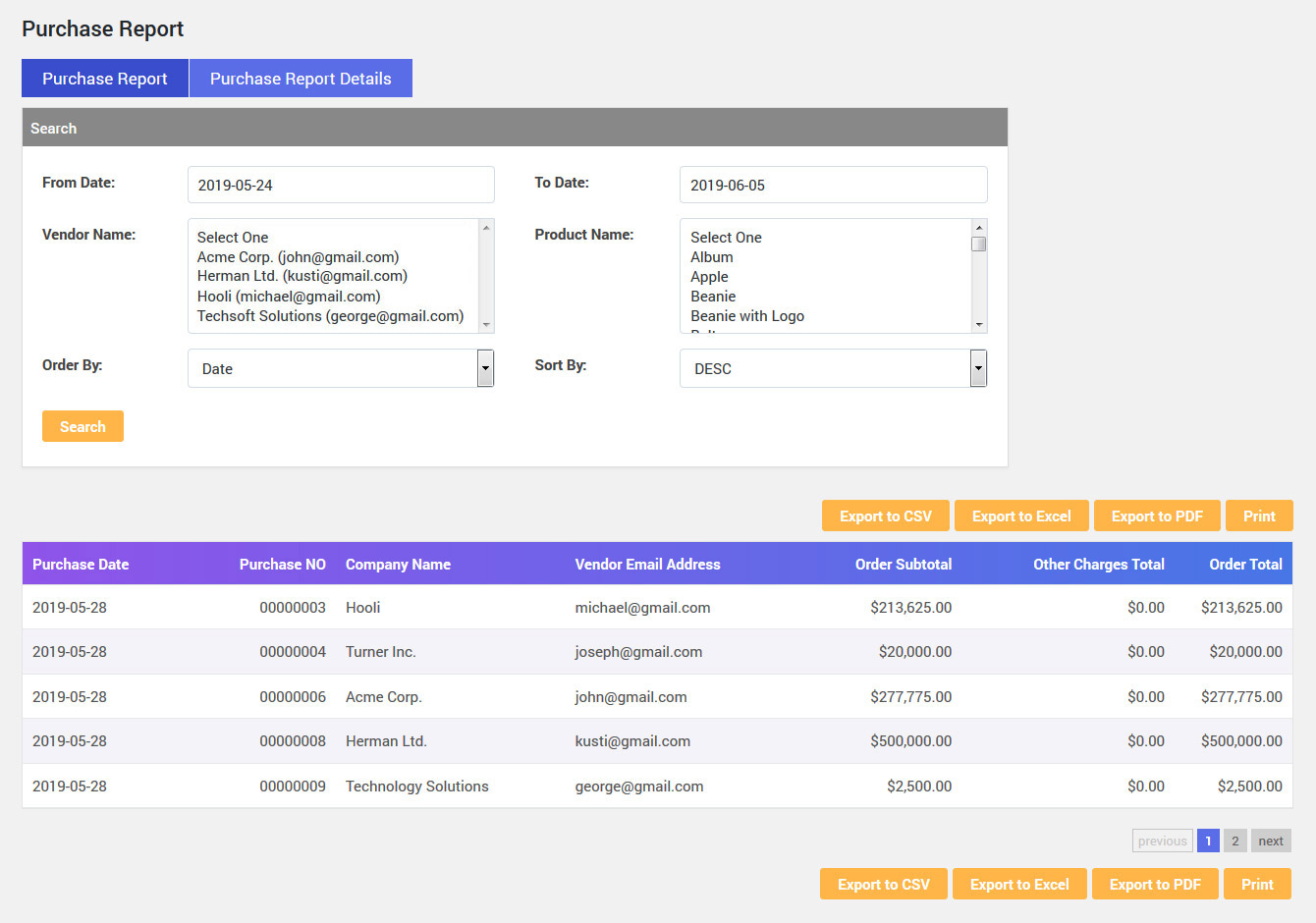The image size is (1316, 923).
Task: Click the From Date input field
Action: click(341, 185)
